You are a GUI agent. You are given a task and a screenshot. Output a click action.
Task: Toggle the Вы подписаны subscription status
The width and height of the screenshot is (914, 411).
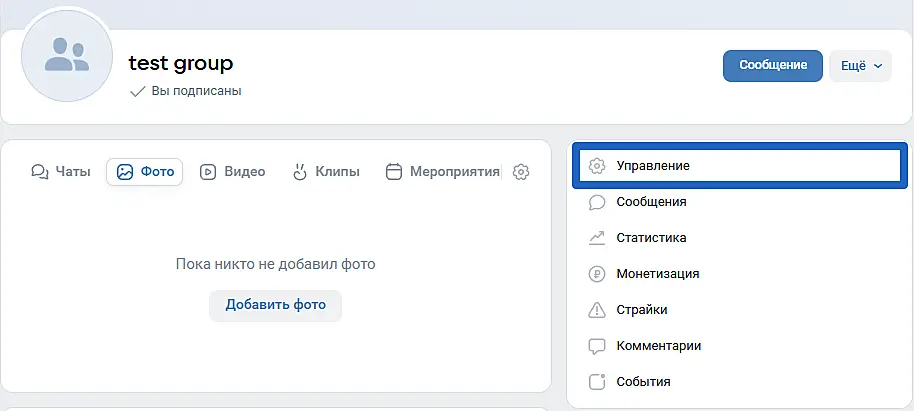point(187,91)
